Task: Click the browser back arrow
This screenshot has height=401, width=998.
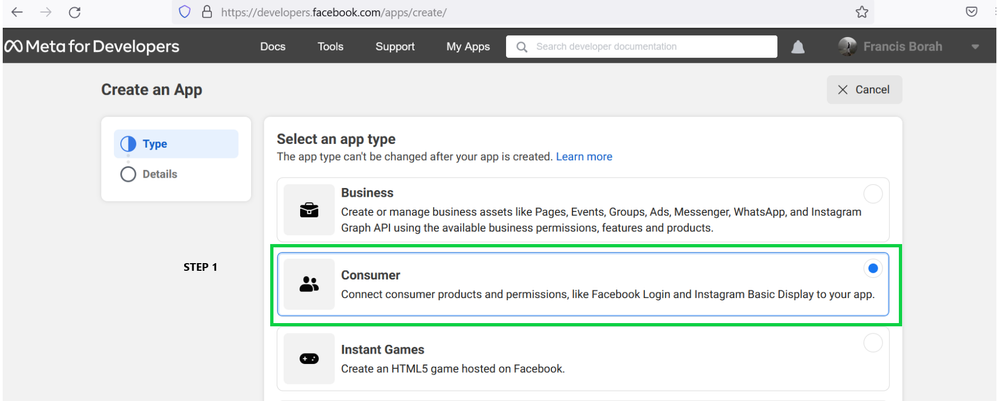Action: 17,12
